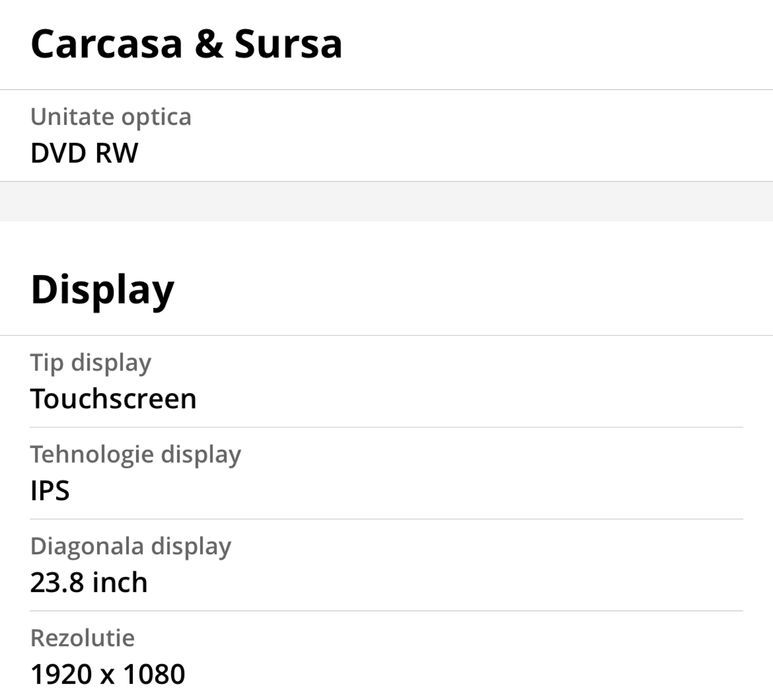Click the gray divider band between sections
773x700 pixels.
pos(386,201)
